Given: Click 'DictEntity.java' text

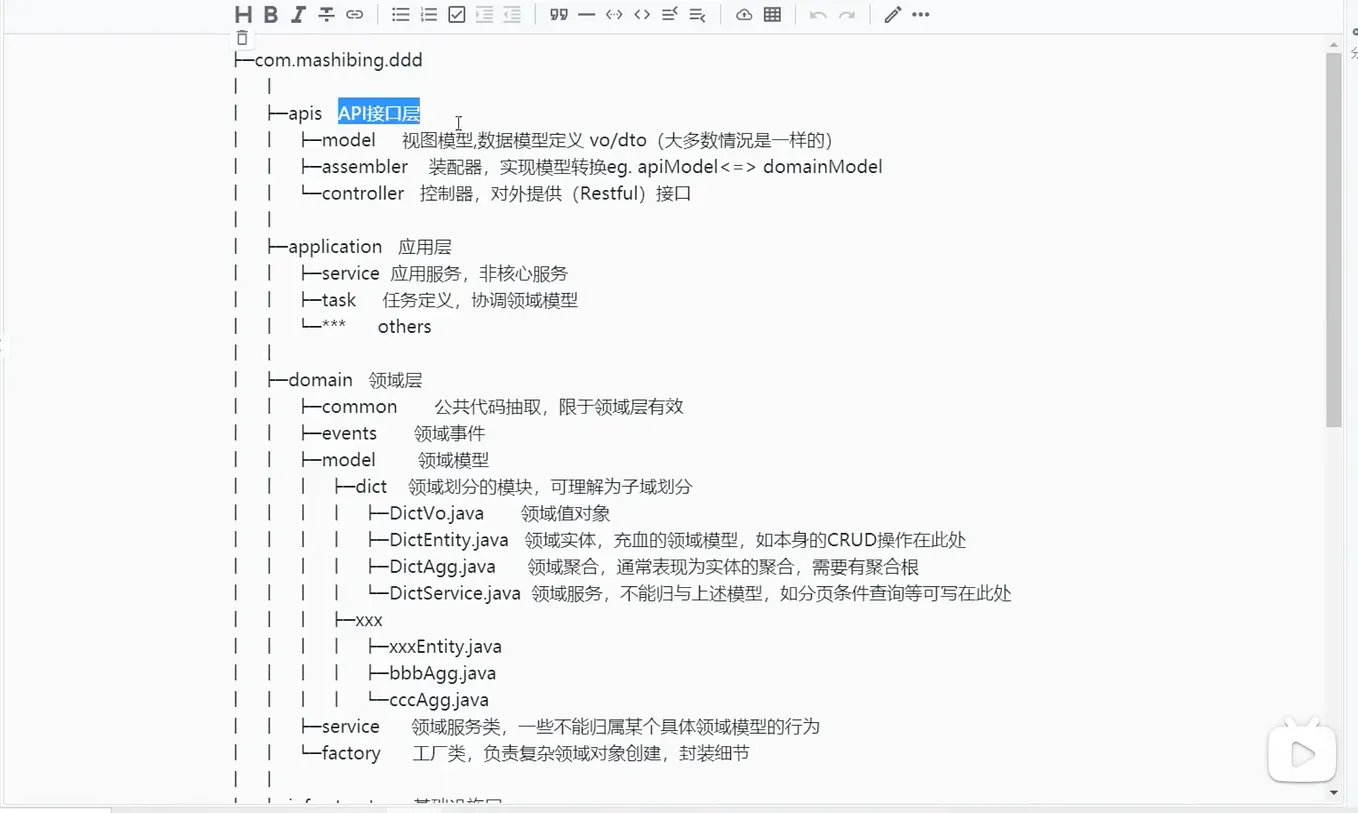Looking at the screenshot, I should point(449,540).
